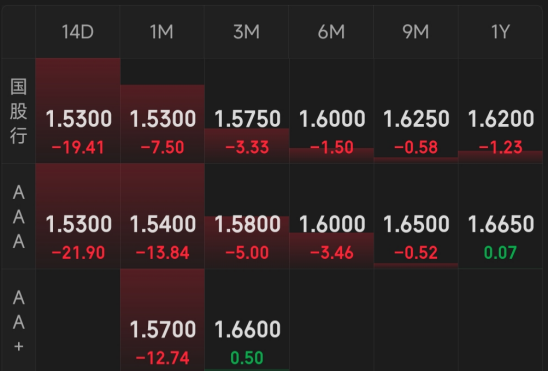Select the AA+ row label
Viewport: 548px width, 371px height.
pyautogui.click(x=19, y=321)
